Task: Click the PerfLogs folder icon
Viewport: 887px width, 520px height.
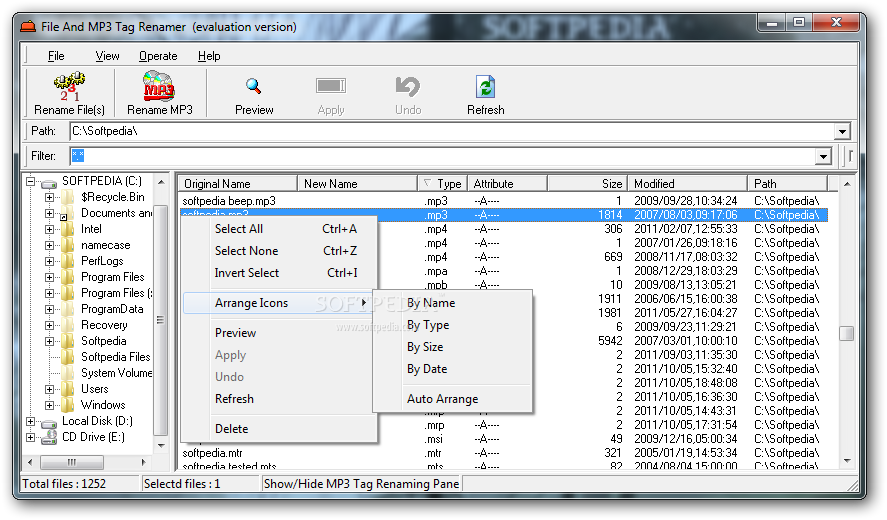Action: pyautogui.click(x=68, y=261)
